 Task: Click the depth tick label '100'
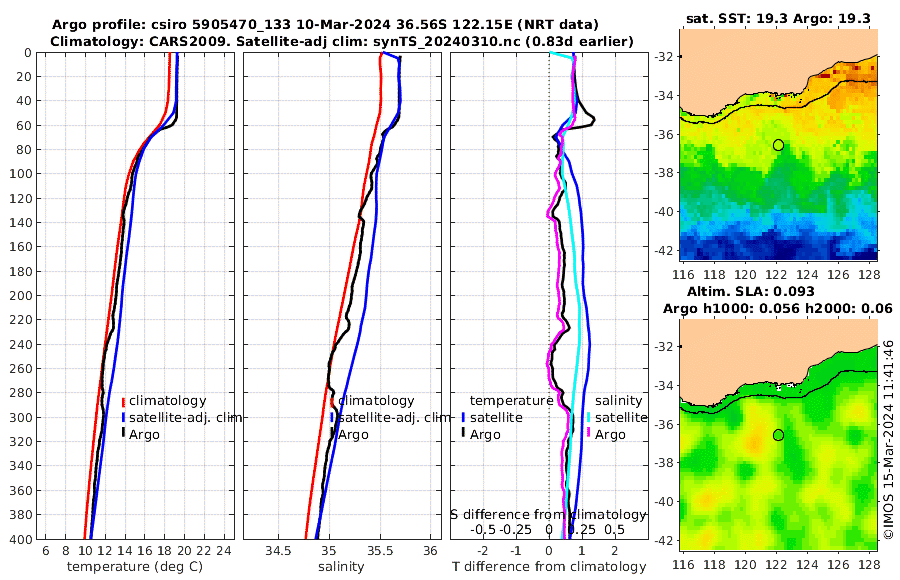coord(21,174)
